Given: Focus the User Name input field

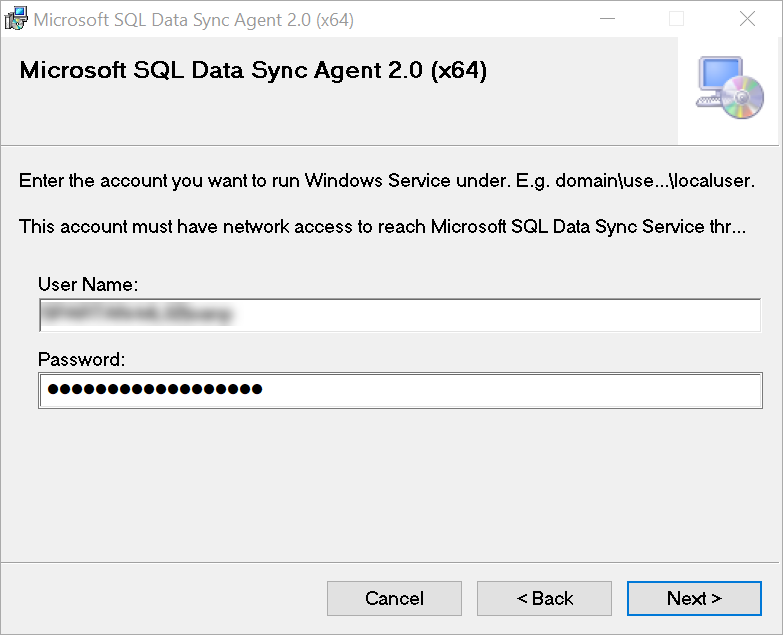Looking at the screenshot, I should click(x=400, y=315).
